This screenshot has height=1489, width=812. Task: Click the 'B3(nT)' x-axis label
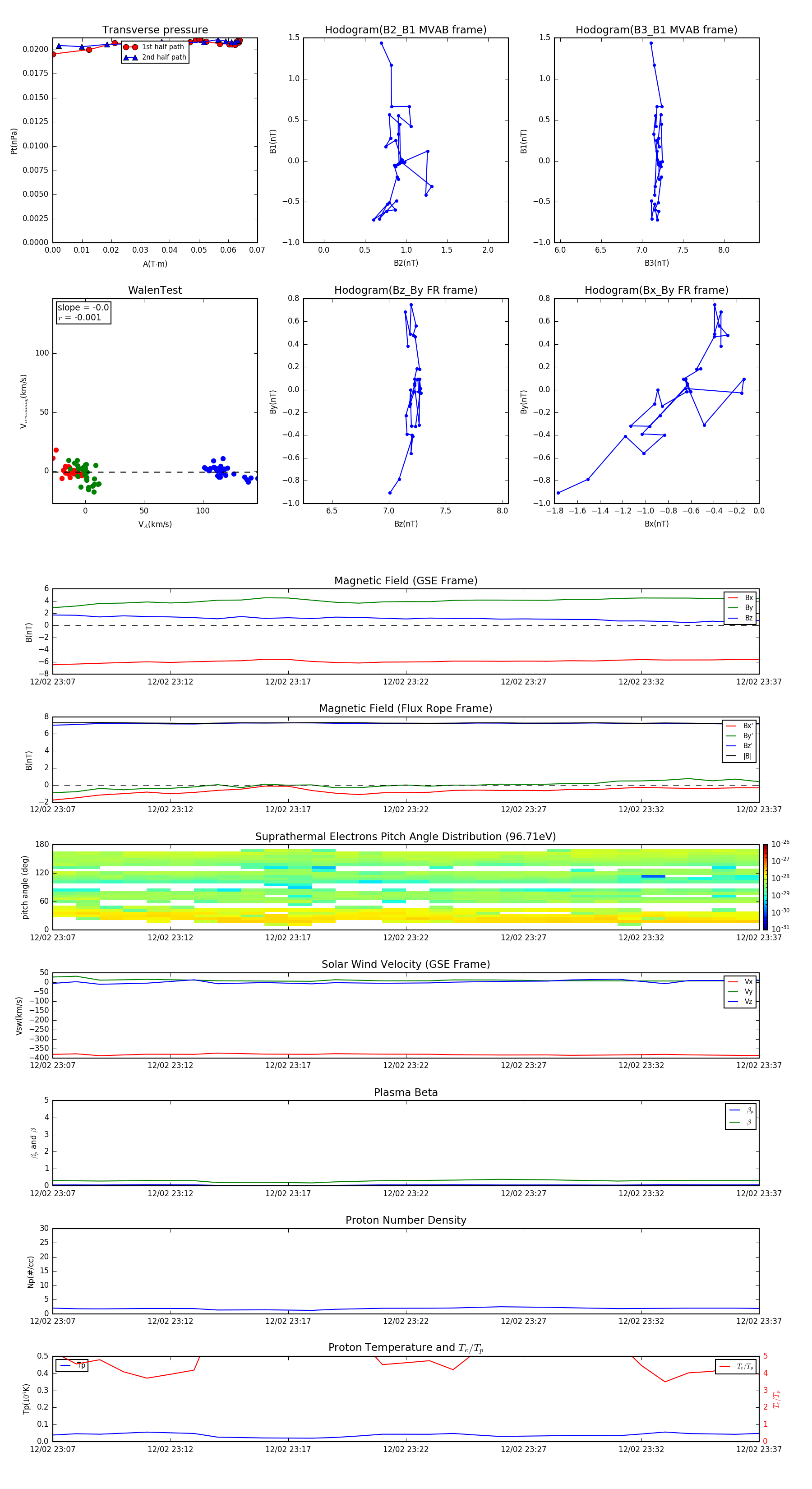point(656,263)
